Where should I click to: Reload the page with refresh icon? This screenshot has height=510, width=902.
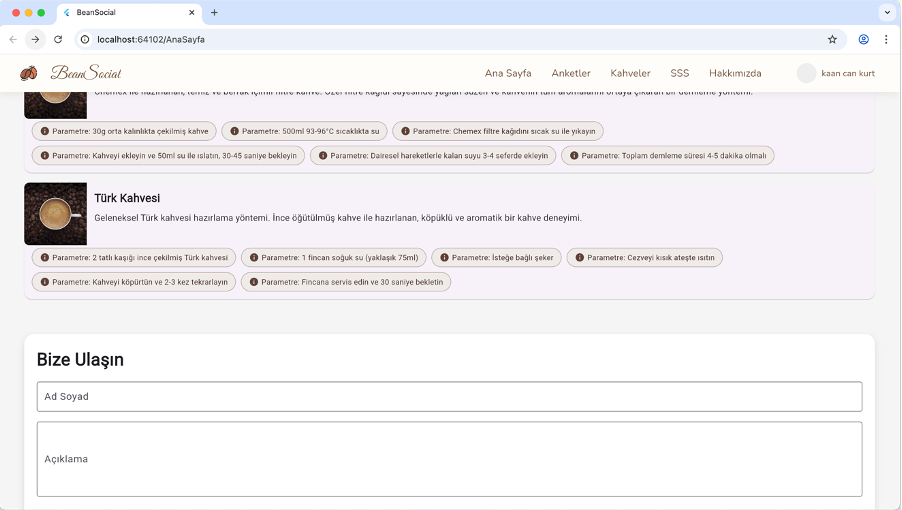point(58,39)
